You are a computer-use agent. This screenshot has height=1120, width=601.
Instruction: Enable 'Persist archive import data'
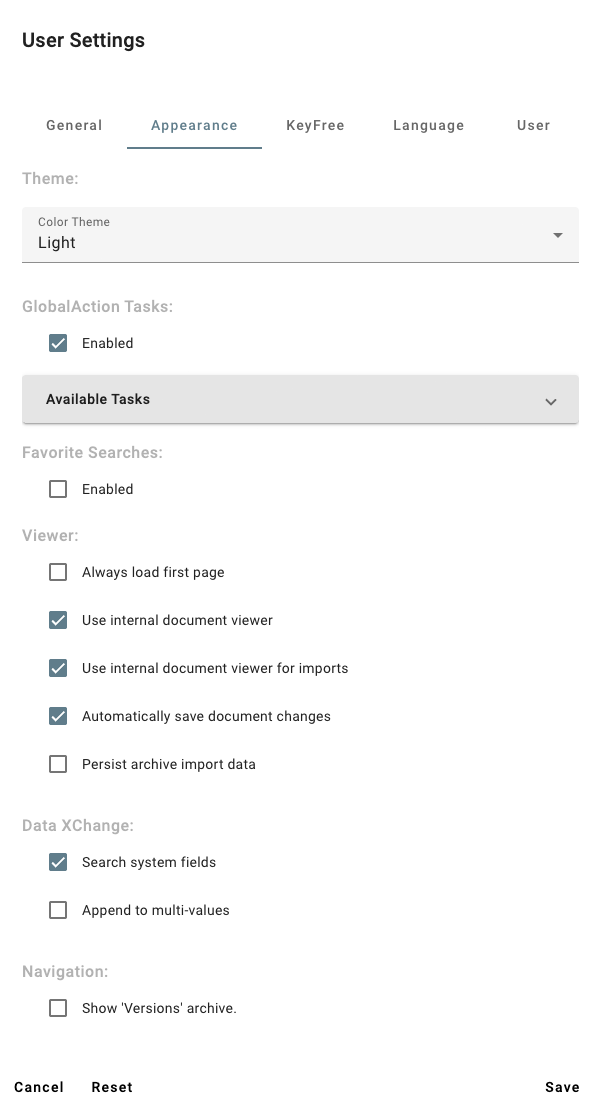58,764
